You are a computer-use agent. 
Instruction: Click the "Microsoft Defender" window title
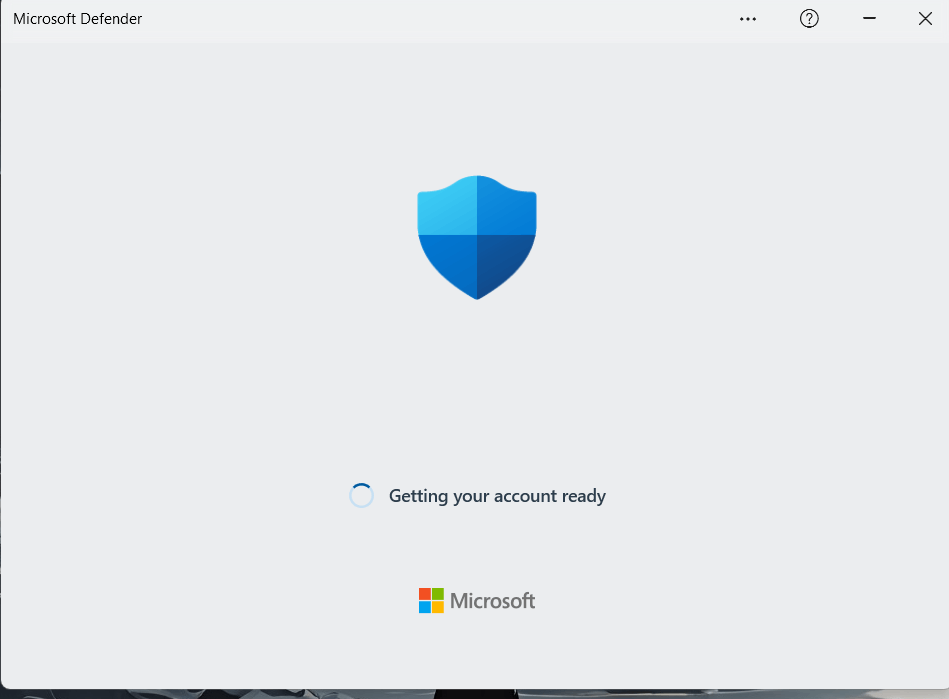(77, 19)
